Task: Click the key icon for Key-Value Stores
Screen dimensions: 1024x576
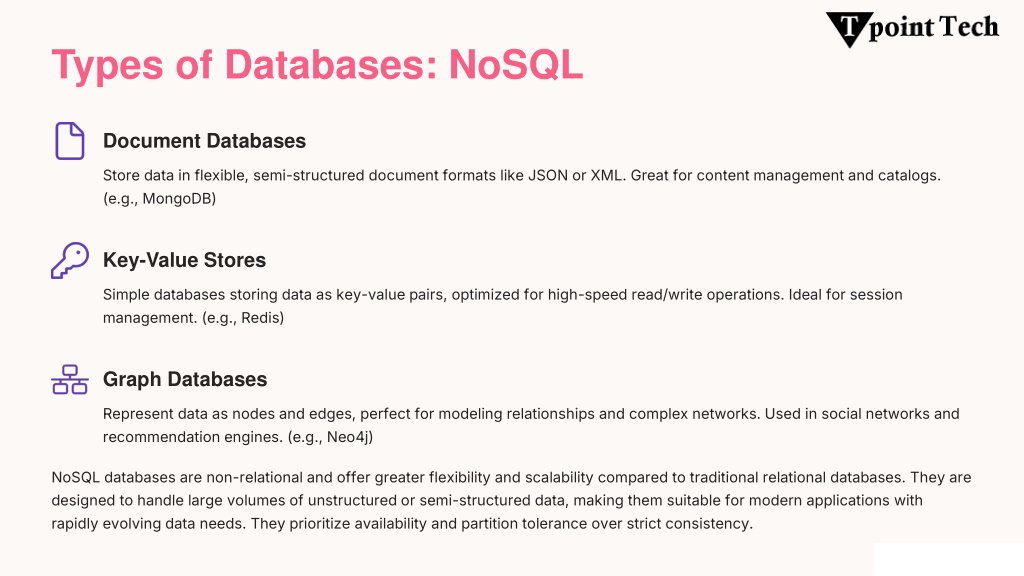Action: (70, 260)
